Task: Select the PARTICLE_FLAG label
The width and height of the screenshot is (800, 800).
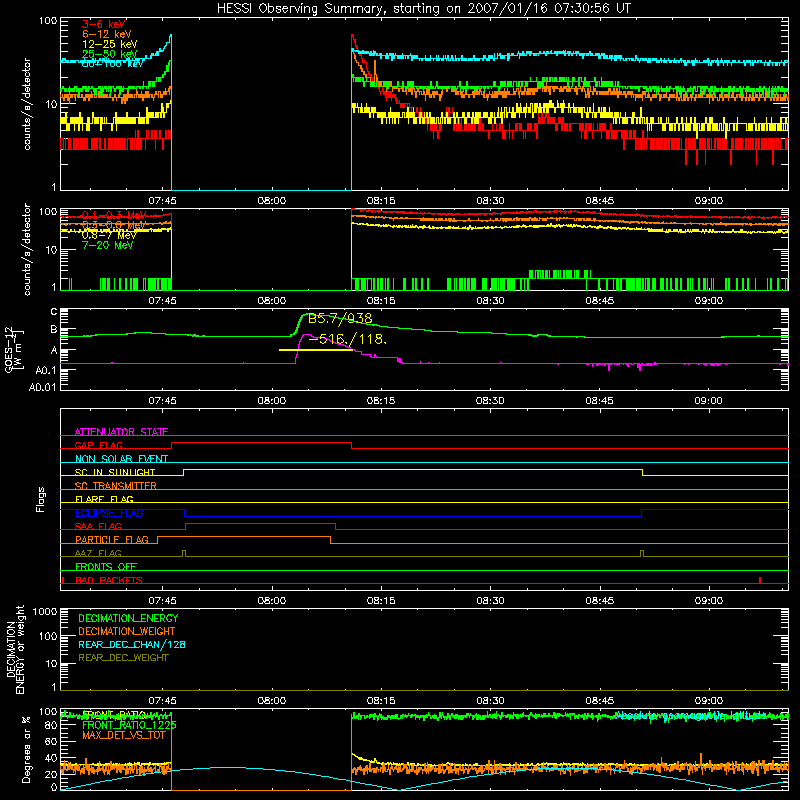Action: 112,539
